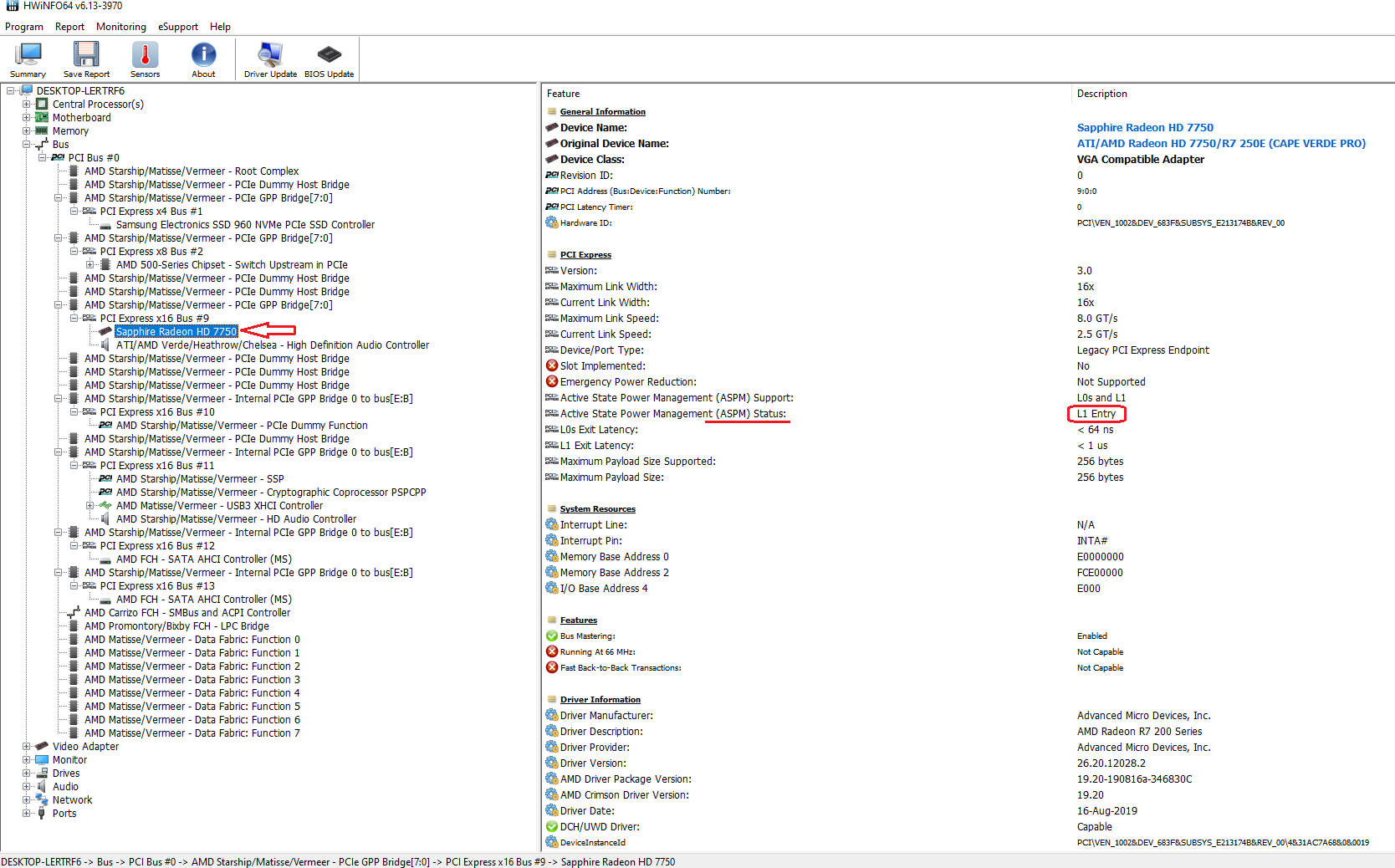This screenshot has width=1395, height=868.
Task: Expand the Central Processor(s) node
Action: [x=26, y=105]
